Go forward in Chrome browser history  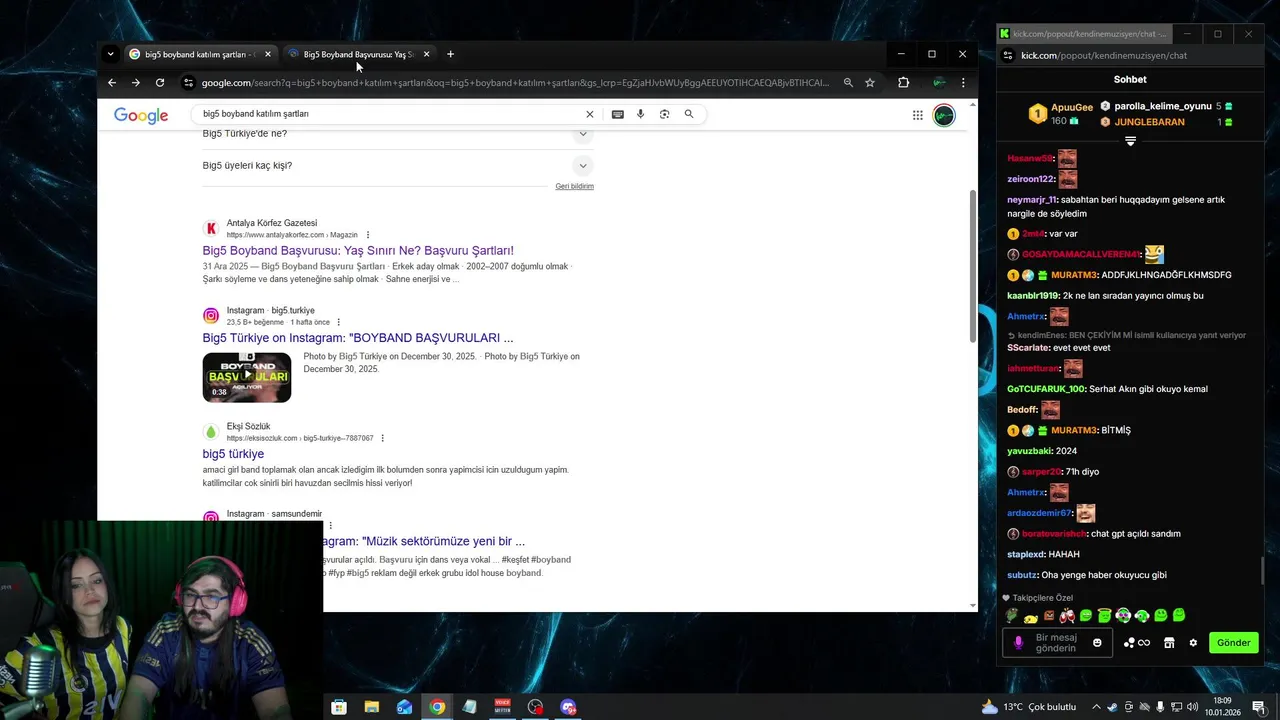136,83
